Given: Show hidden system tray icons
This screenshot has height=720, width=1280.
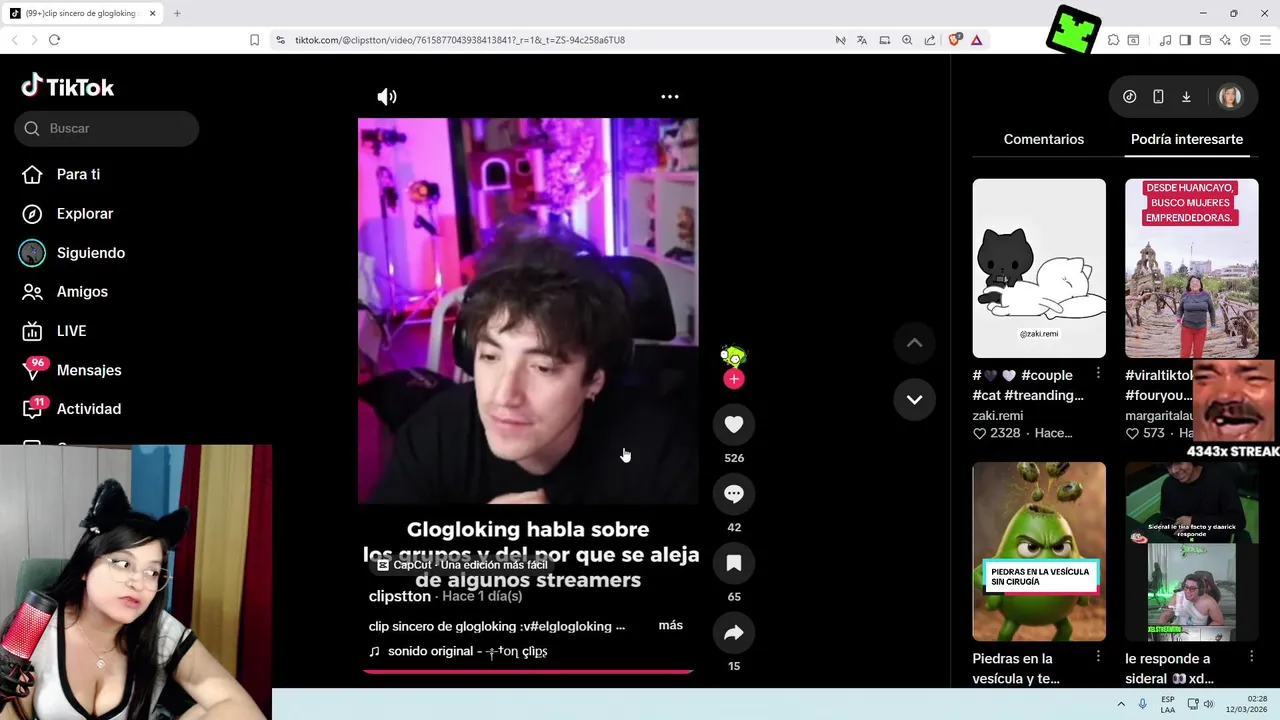Looking at the screenshot, I should [1121, 704].
